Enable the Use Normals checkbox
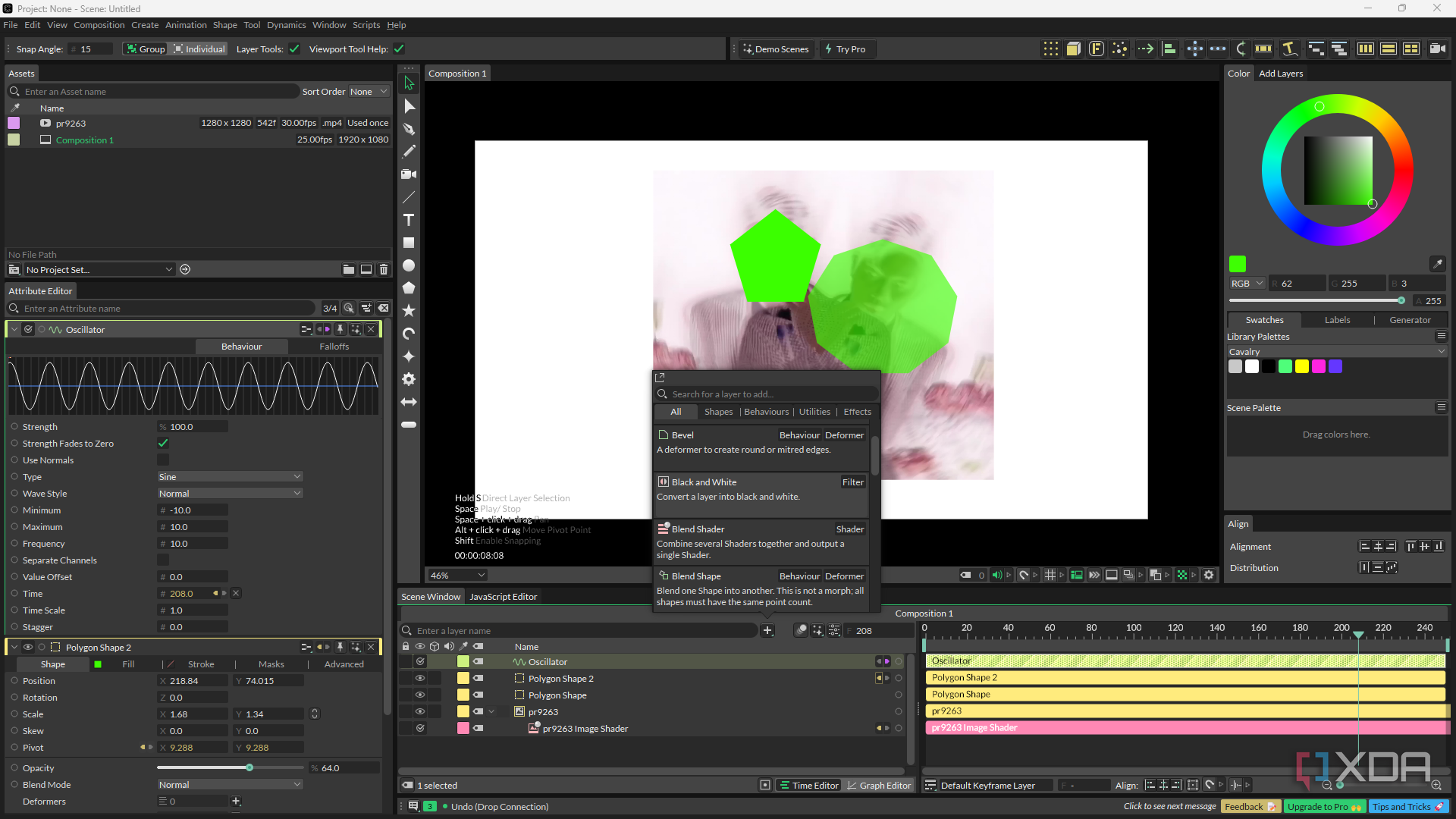The image size is (1456, 819). point(163,460)
